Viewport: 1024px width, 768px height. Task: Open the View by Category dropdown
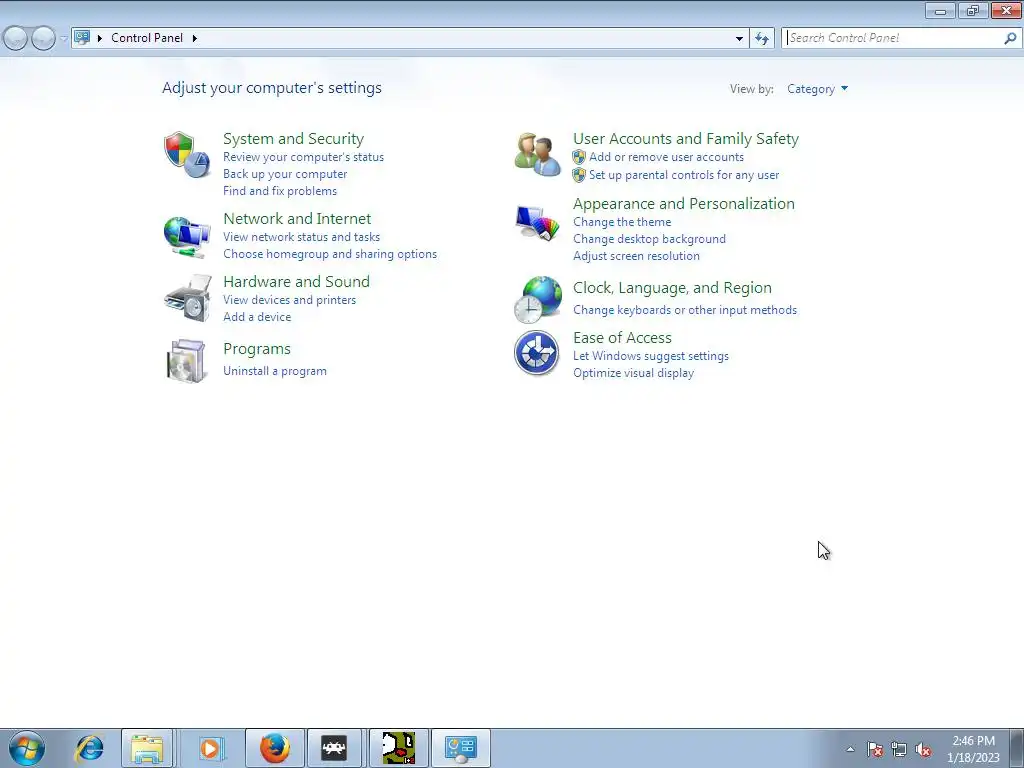point(817,89)
